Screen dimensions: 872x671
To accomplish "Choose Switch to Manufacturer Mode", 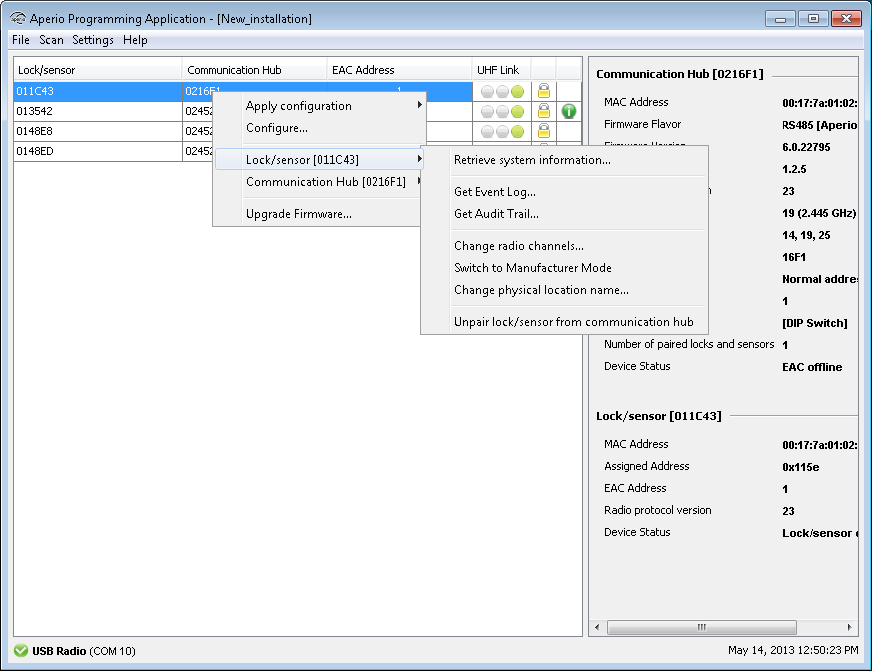I will pyautogui.click(x=564, y=268).
